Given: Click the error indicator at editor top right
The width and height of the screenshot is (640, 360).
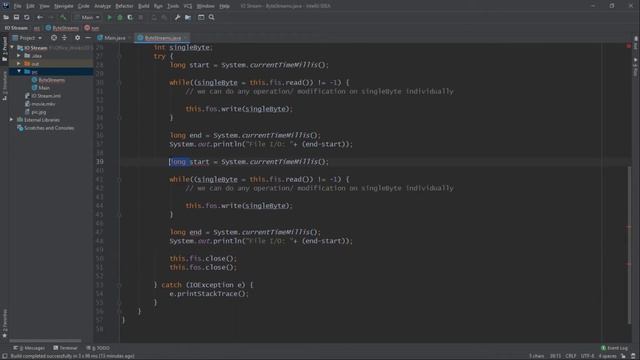Looking at the screenshot, I should coord(629,46).
